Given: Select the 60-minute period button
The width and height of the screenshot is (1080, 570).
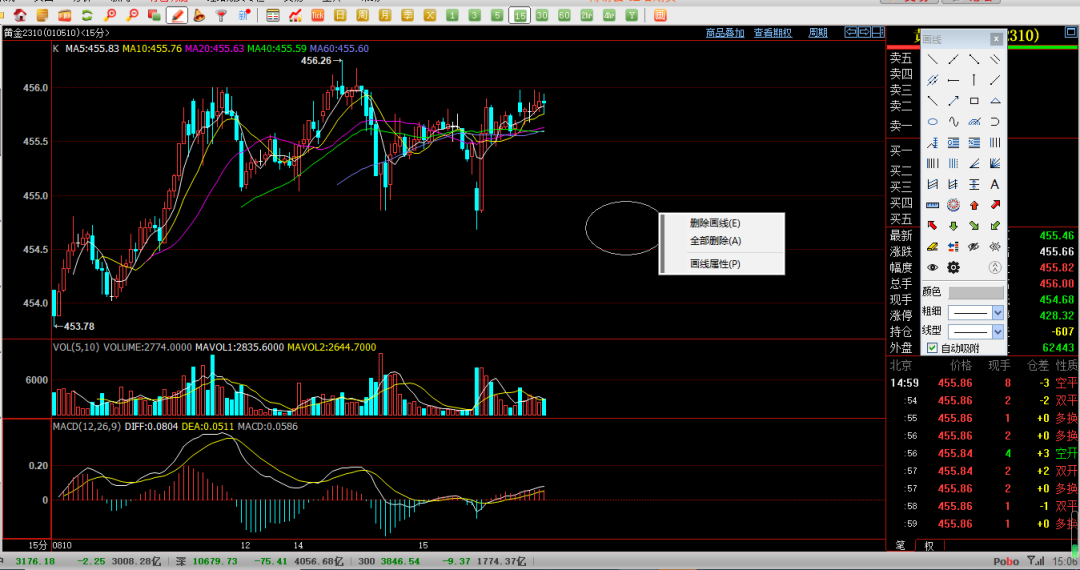Looking at the screenshot, I should tap(564, 15).
